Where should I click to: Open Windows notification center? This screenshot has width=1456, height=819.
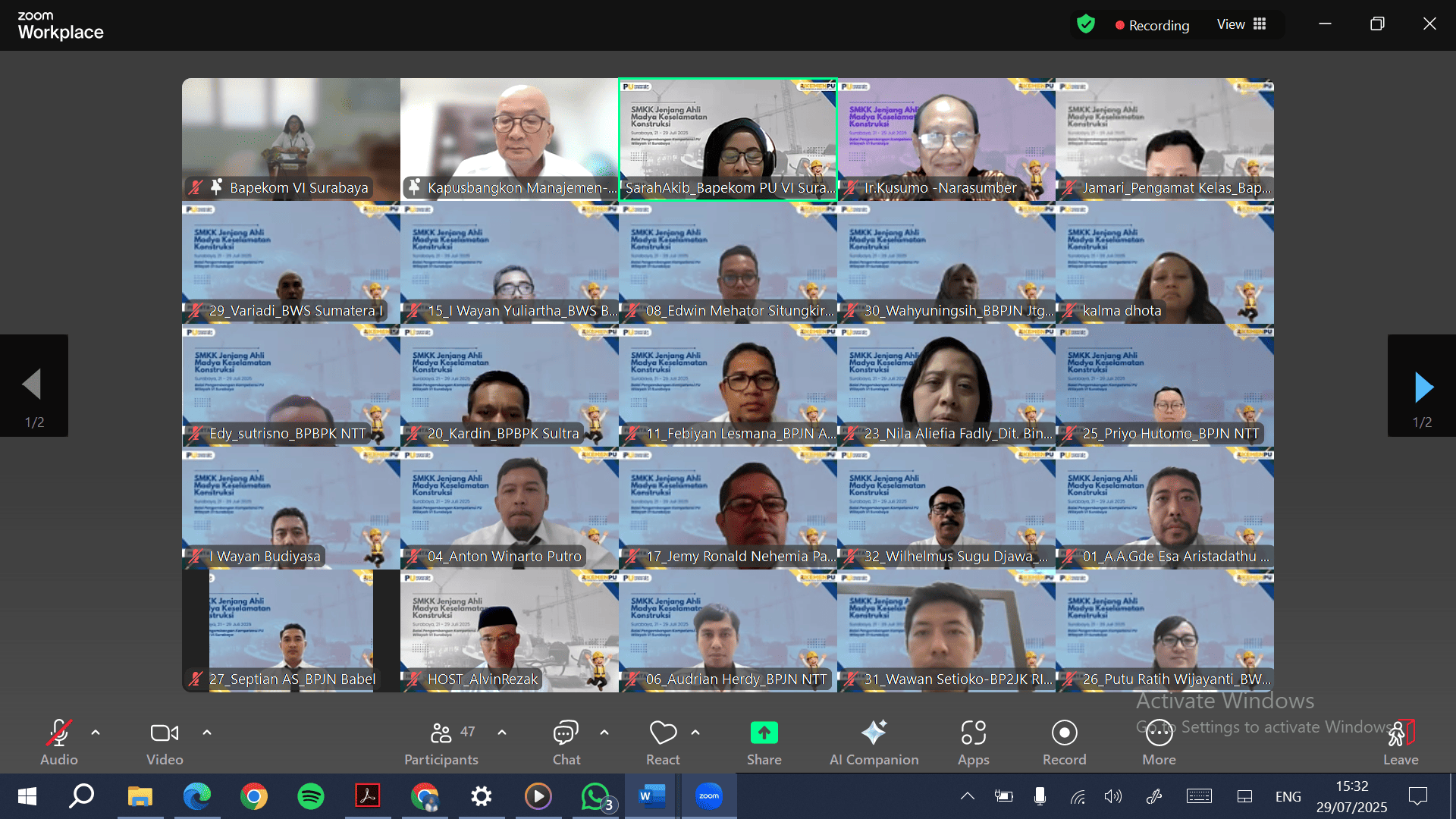(1417, 796)
